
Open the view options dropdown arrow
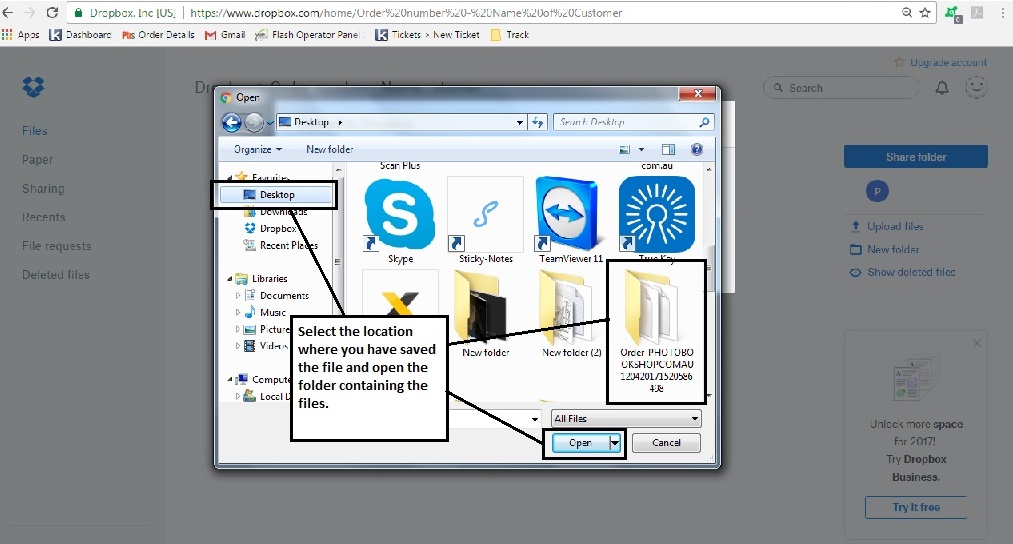641,149
